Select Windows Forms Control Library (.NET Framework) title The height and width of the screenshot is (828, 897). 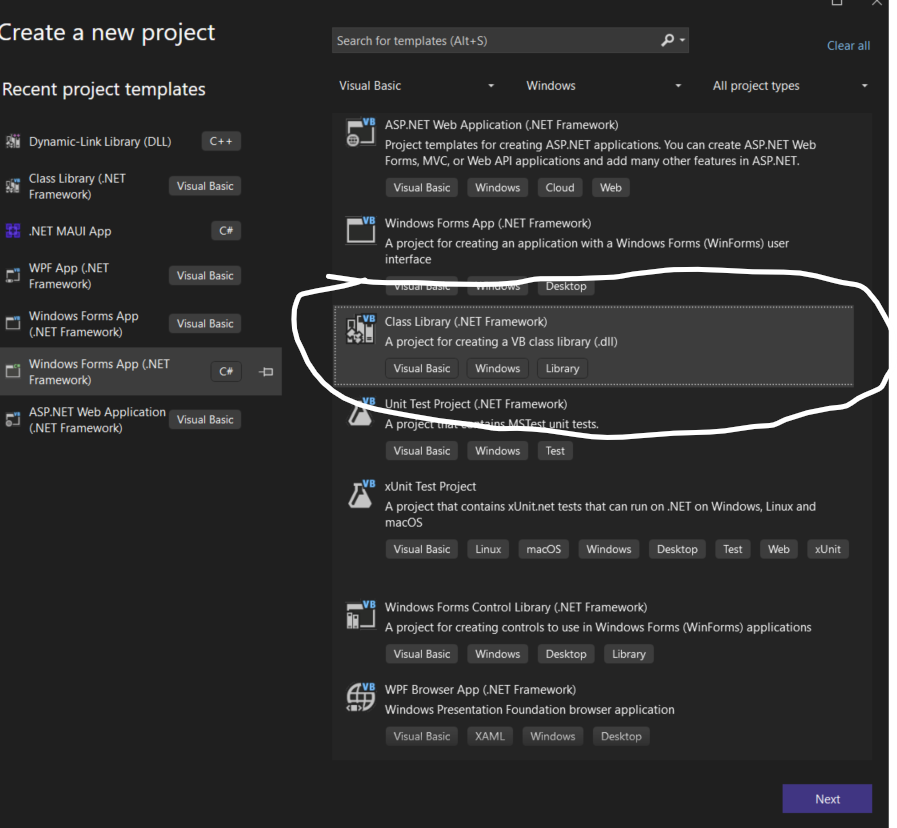pos(516,607)
